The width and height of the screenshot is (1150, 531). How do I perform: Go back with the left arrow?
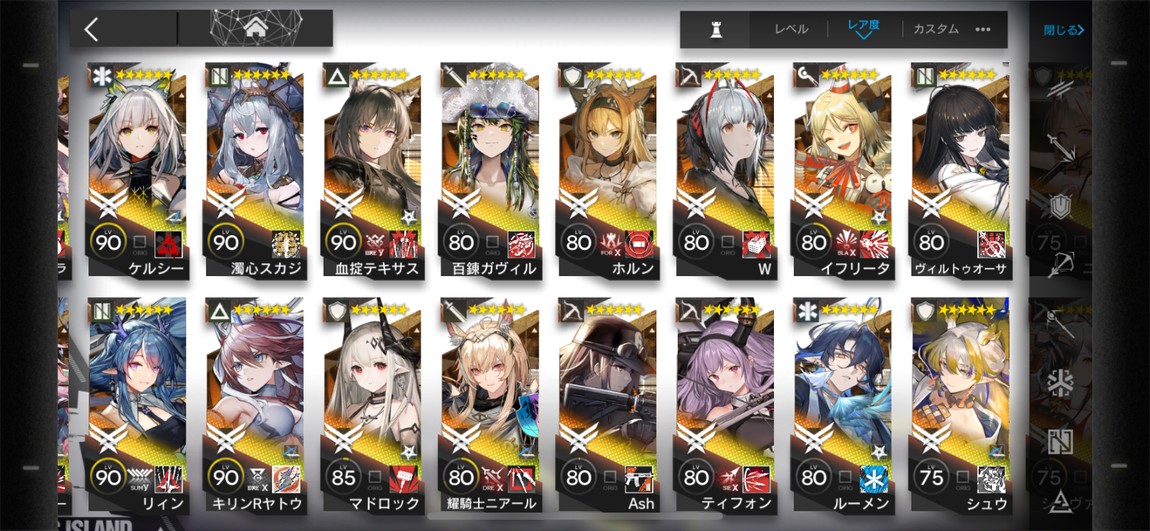[92, 29]
